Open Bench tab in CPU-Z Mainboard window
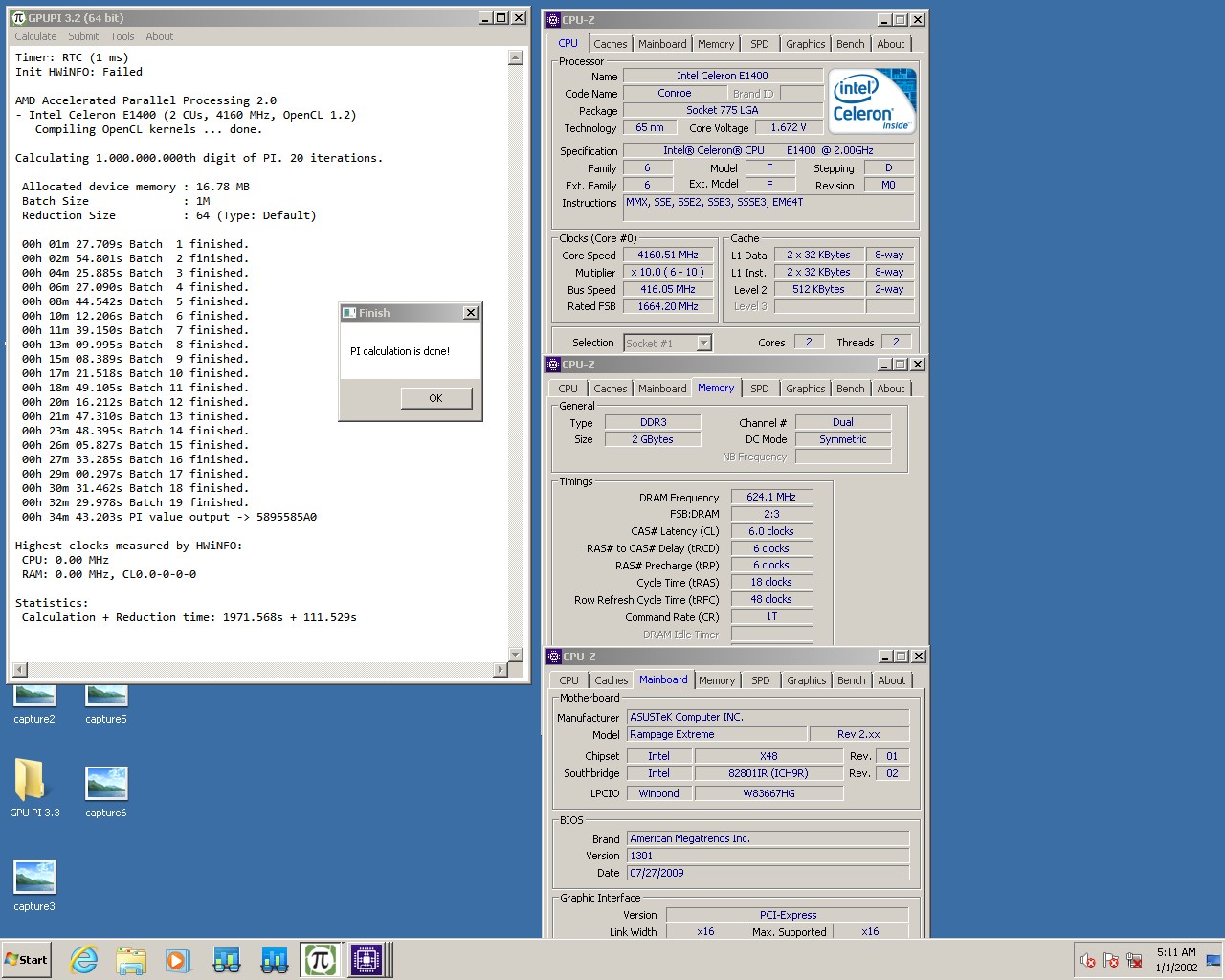The height and width of the screenshot is (980, 1225). tap(852, 680)
